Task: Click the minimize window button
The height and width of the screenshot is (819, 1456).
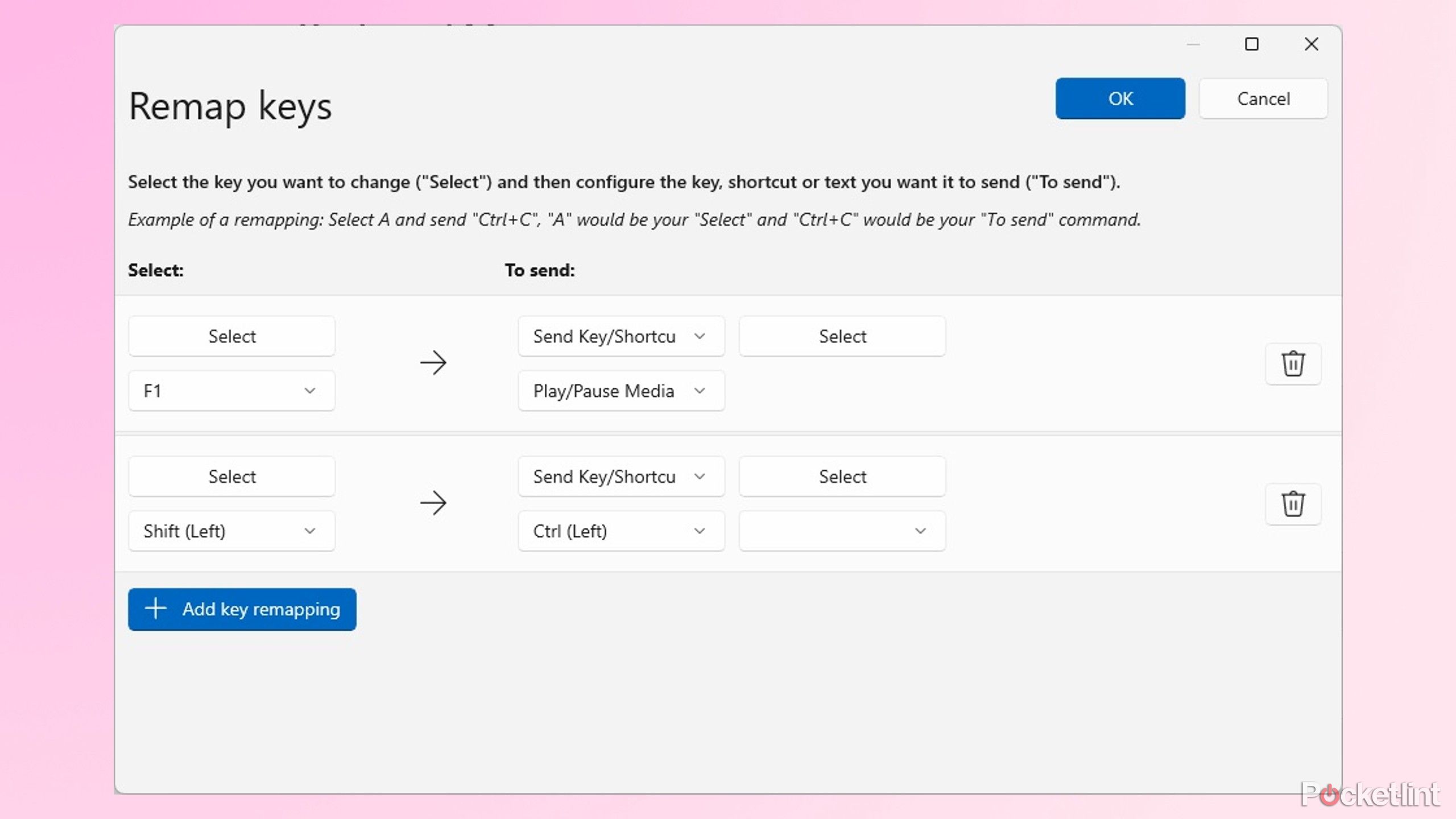Action: [x=1193, y=44]
